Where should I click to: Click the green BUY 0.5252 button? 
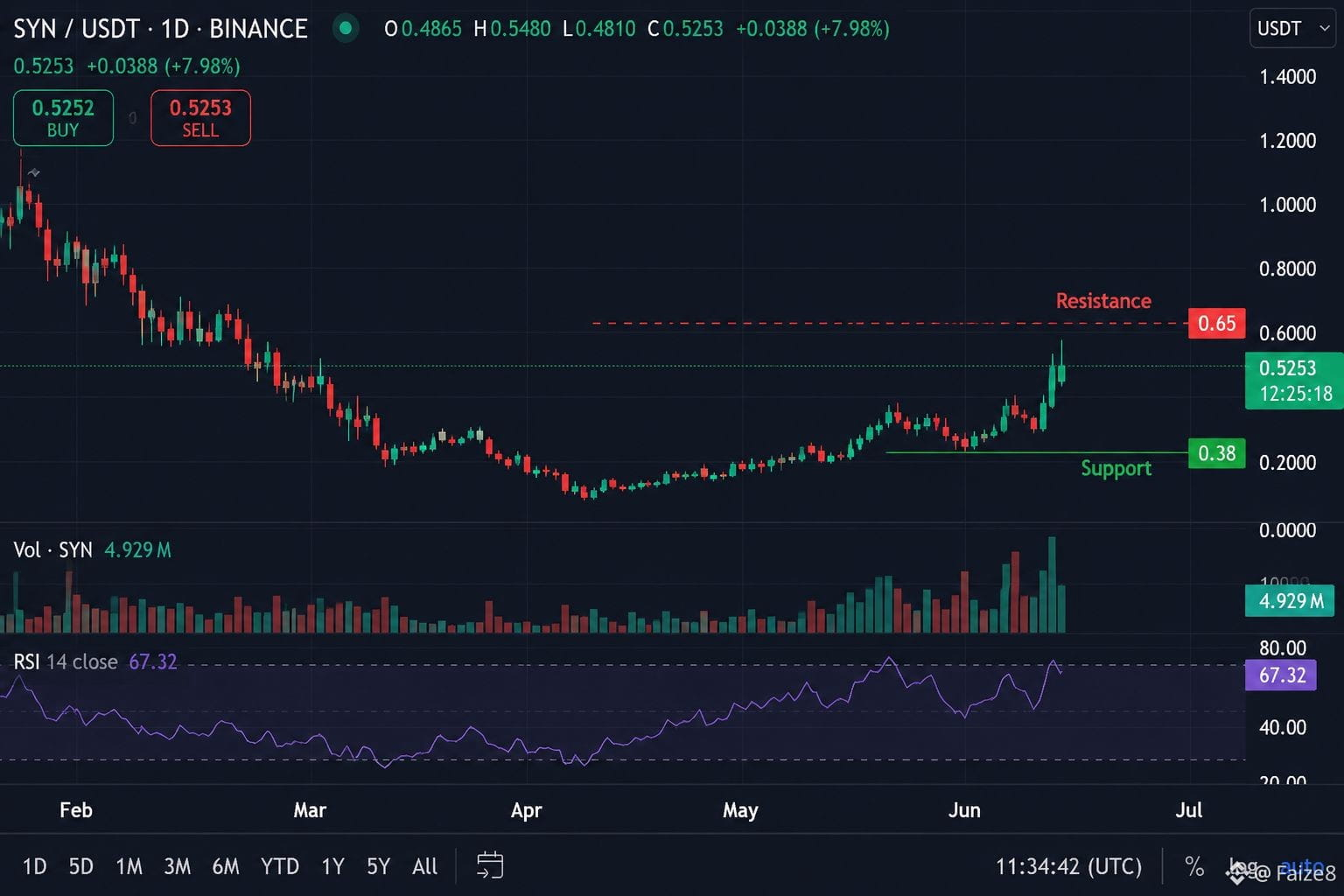63,118
